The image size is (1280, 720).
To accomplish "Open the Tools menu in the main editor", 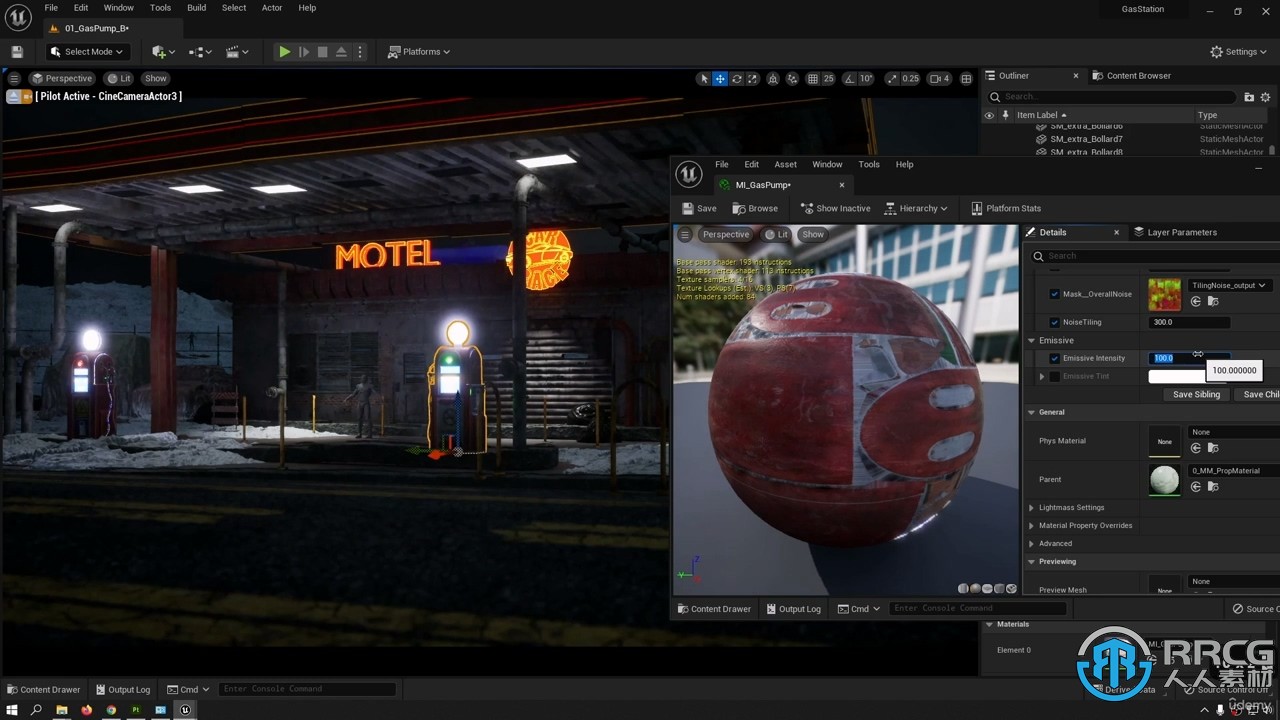I will pyautogui.click(x=160, y=8).
